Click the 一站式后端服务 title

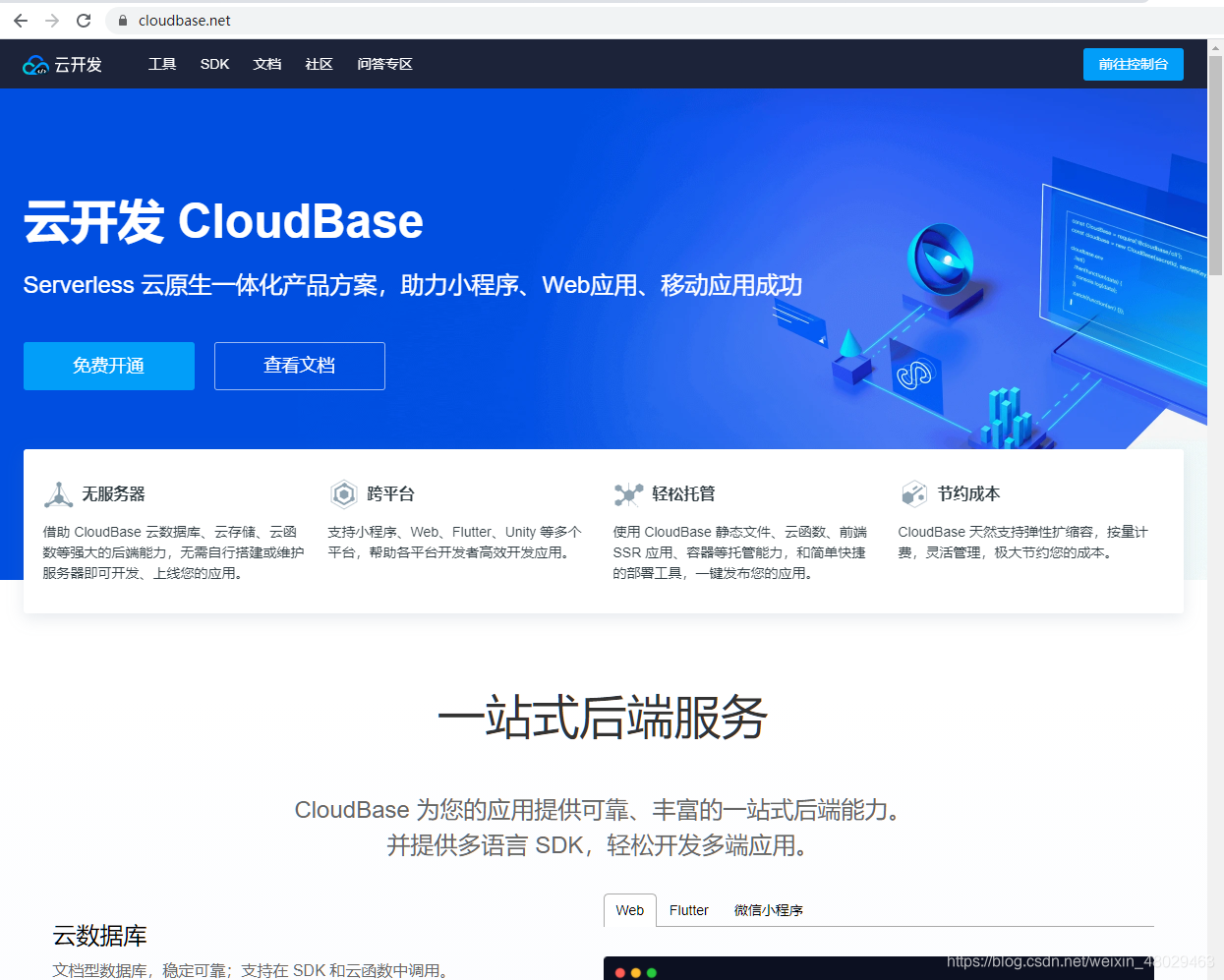(x=603, y=717)
